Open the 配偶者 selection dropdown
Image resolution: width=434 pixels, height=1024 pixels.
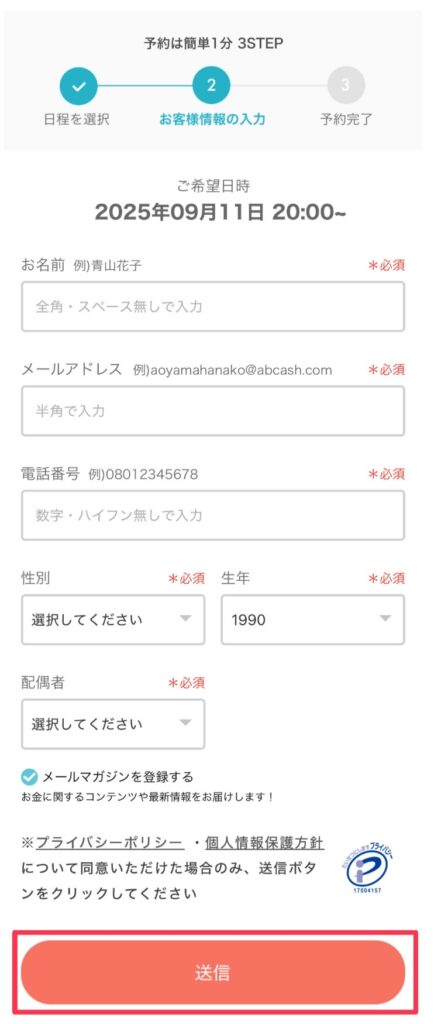[x=113, y=724]
